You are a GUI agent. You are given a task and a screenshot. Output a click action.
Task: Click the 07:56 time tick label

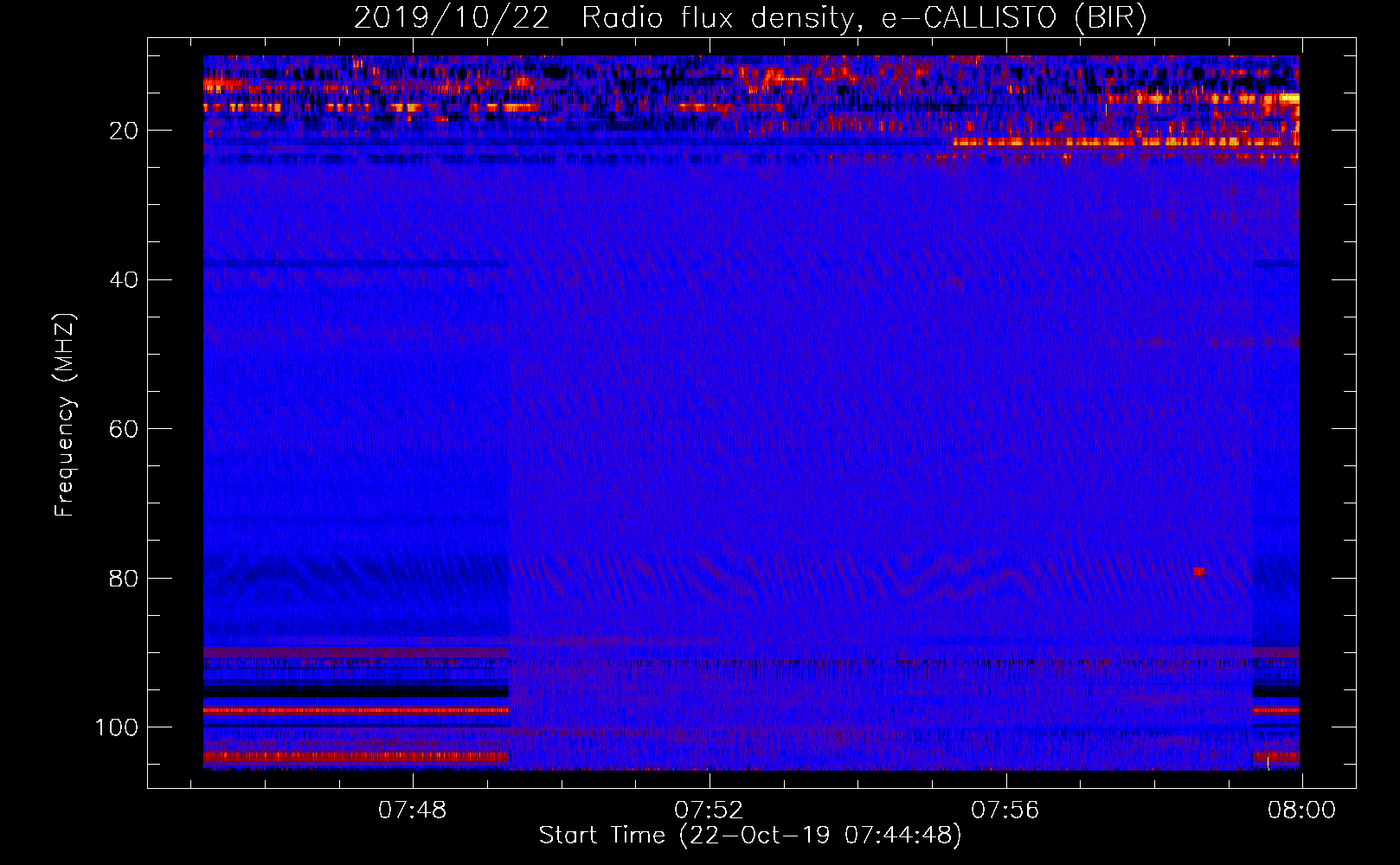[x=1005, y=811]
